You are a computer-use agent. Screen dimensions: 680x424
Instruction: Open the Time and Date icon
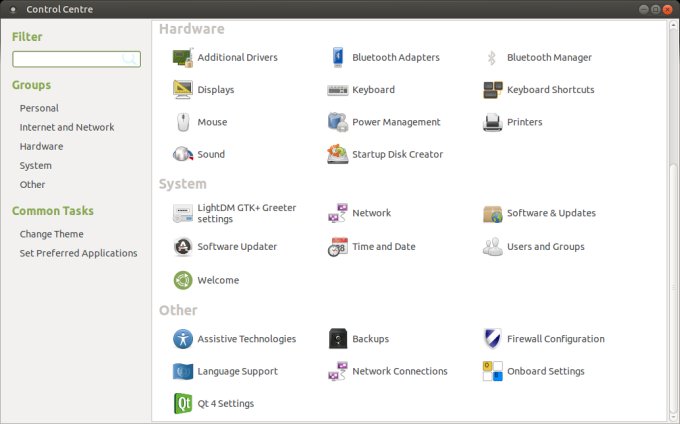coord(337,247)
